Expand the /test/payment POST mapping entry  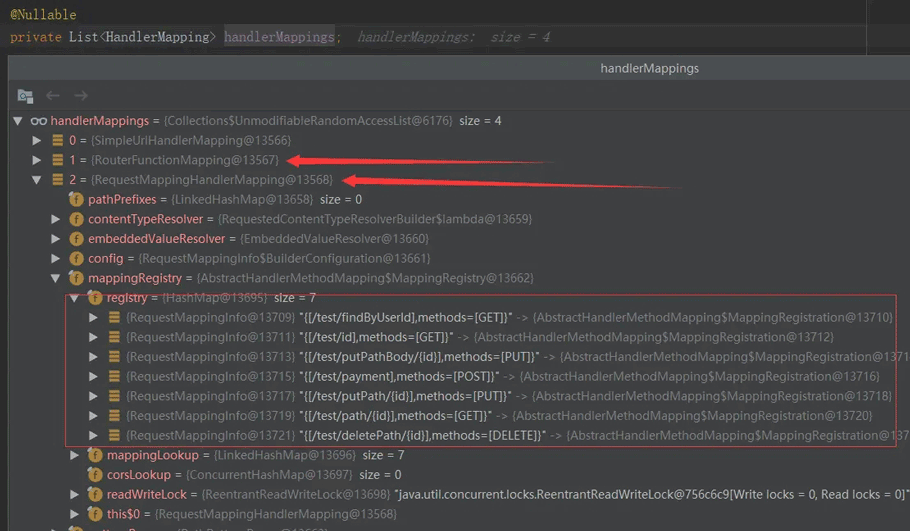pos(93,377)
